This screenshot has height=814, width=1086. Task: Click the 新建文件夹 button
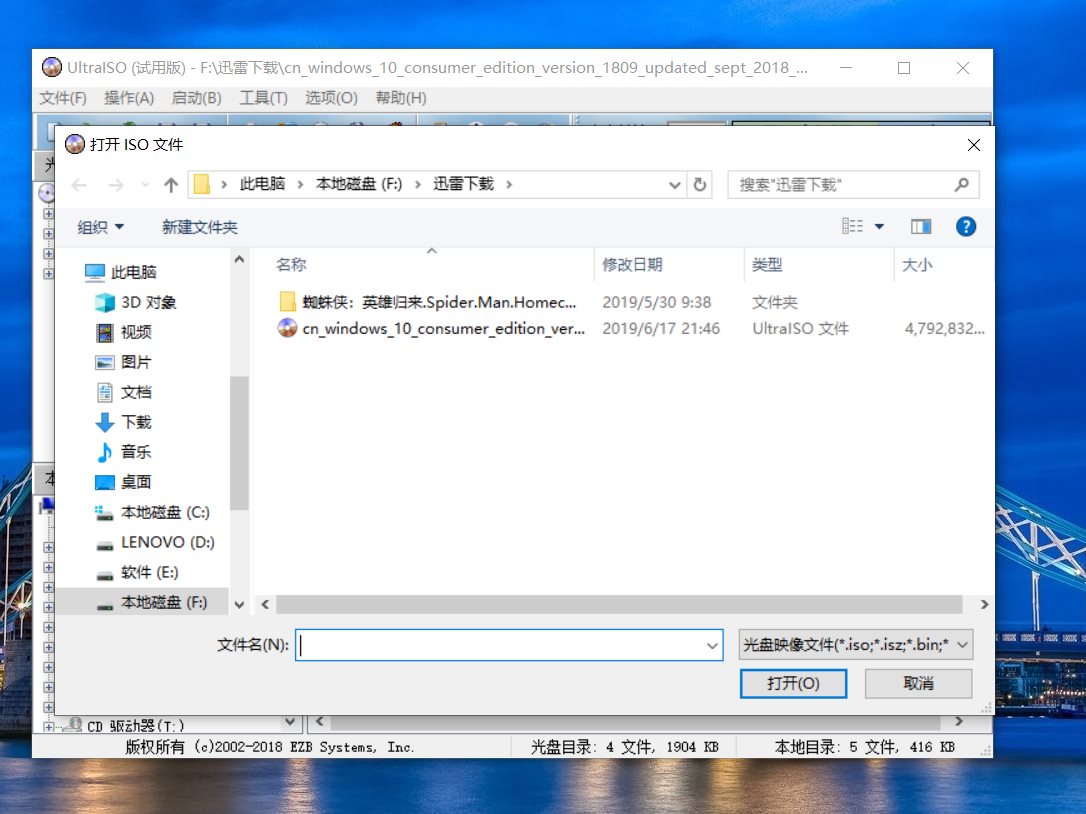tap(199, 227)
